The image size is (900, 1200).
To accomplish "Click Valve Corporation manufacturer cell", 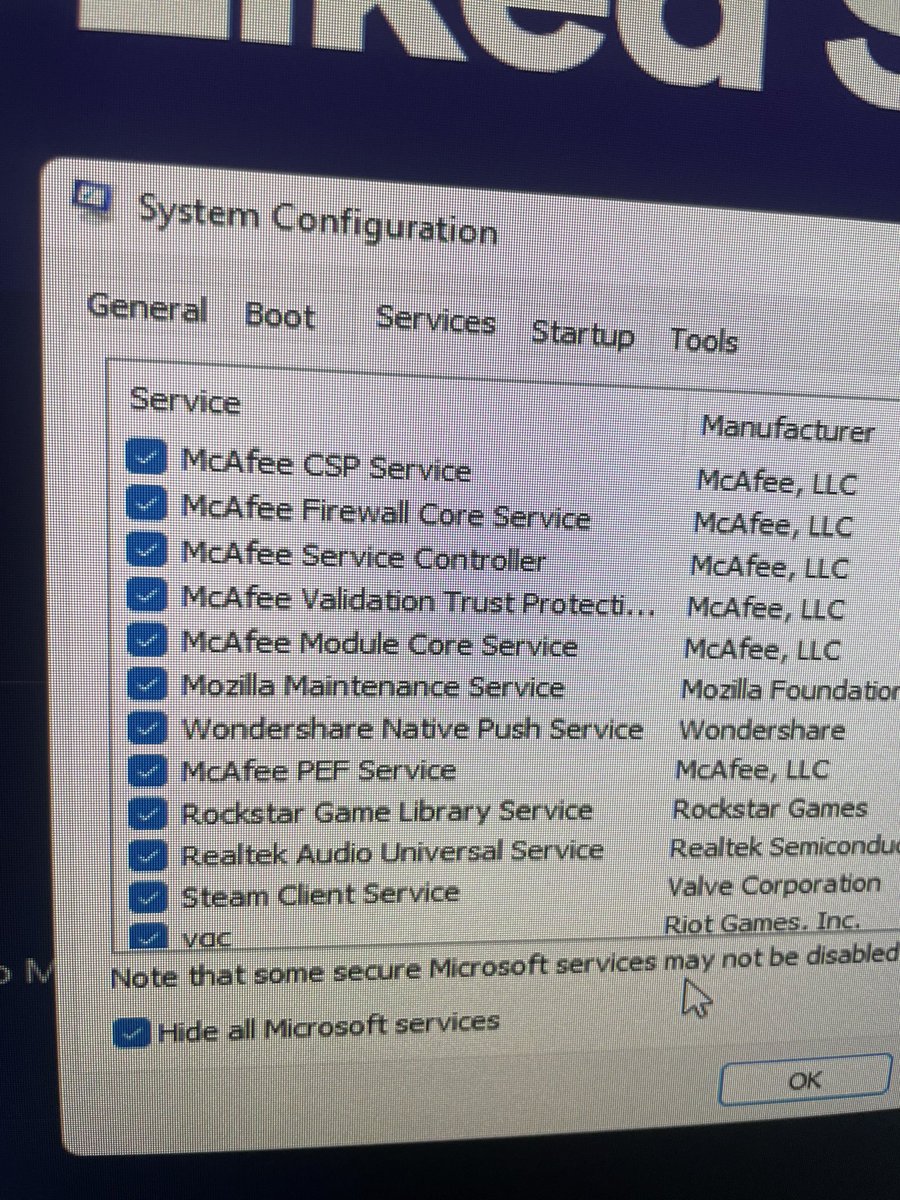I will (x=773, y=885).
